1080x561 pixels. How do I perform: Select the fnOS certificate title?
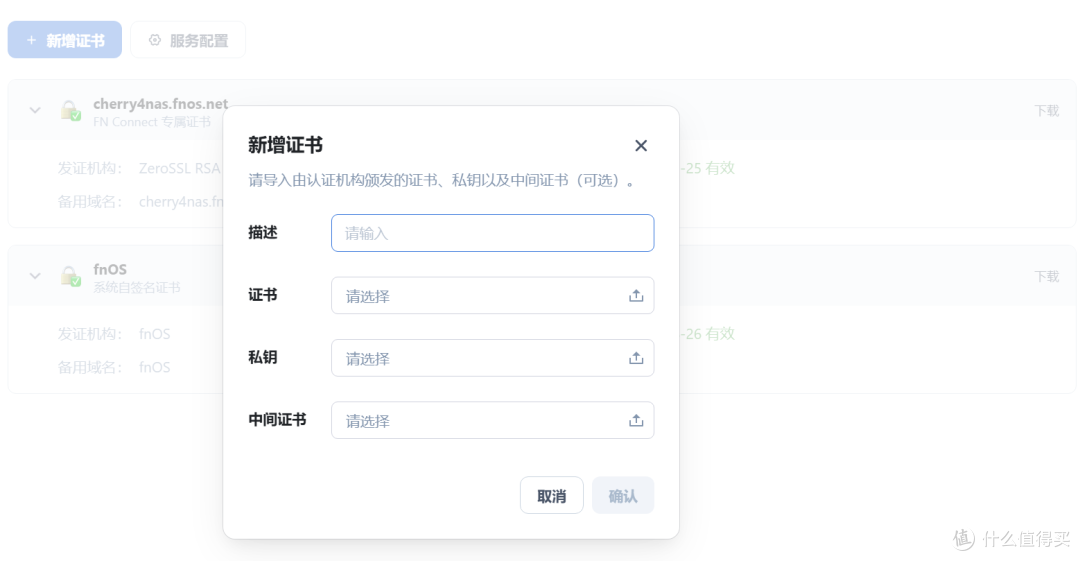coord(110,269)
